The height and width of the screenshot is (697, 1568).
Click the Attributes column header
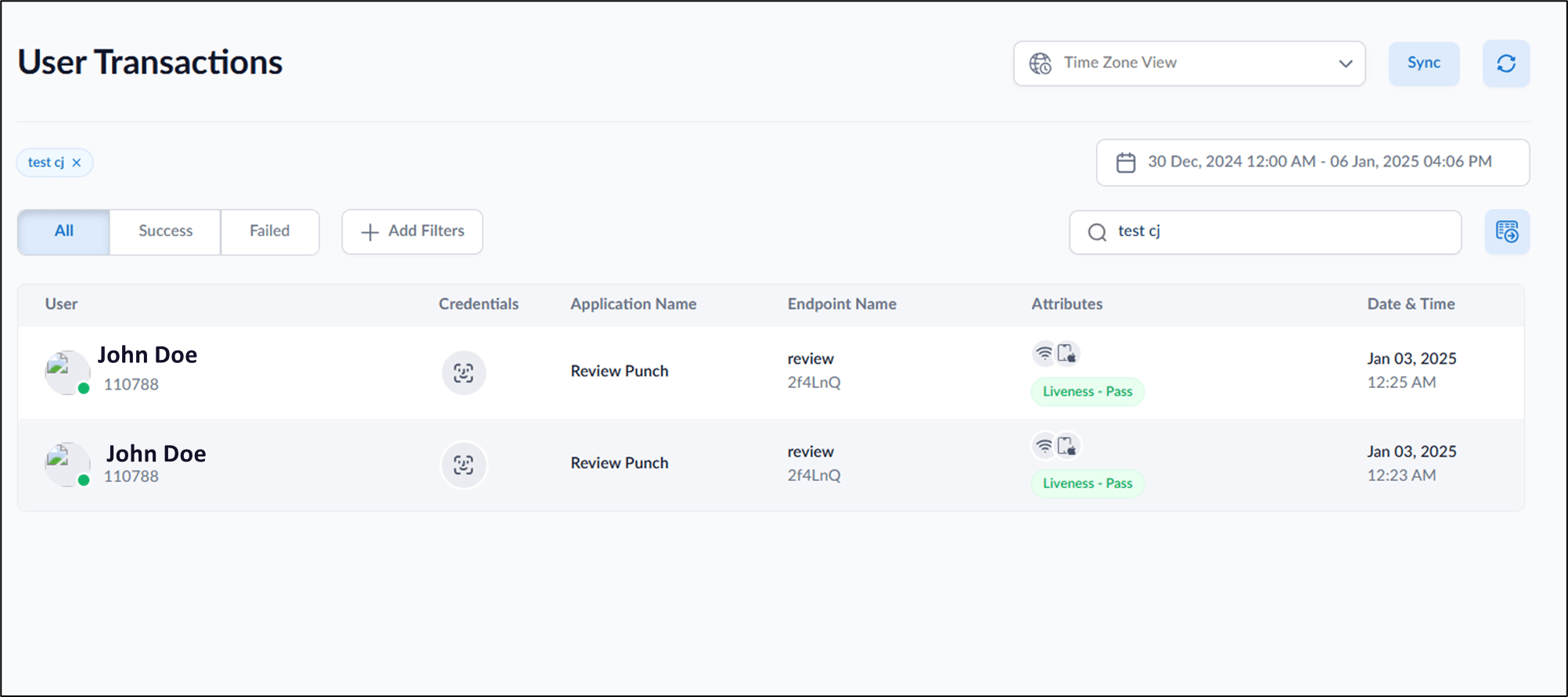1067,304
